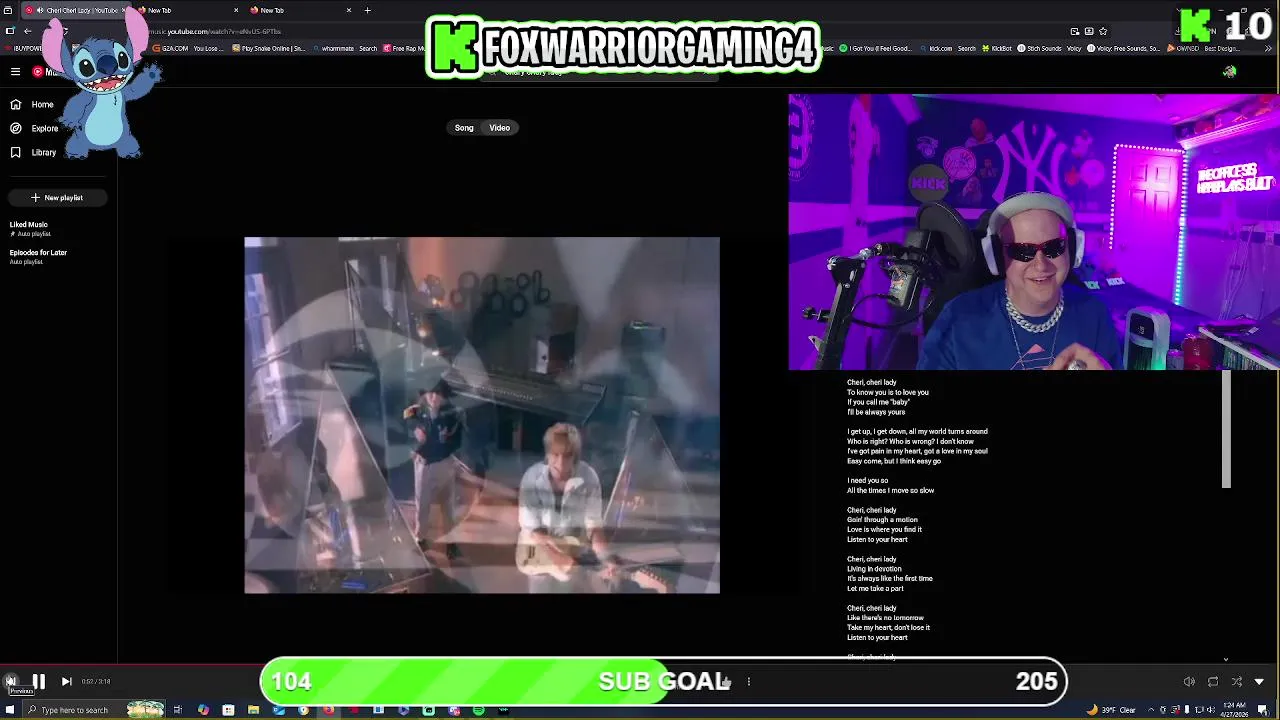This screenshot has height=720, width=1280.
Task: Like the current song with thumbs up
Action: click(725, 682)
